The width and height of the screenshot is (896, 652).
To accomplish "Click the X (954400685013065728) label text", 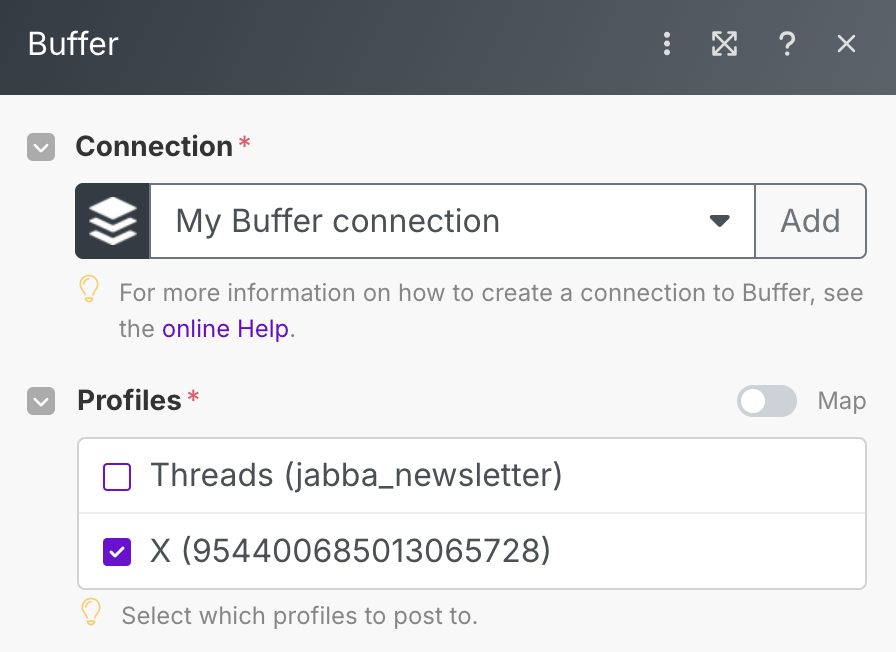I will [350, 551].
